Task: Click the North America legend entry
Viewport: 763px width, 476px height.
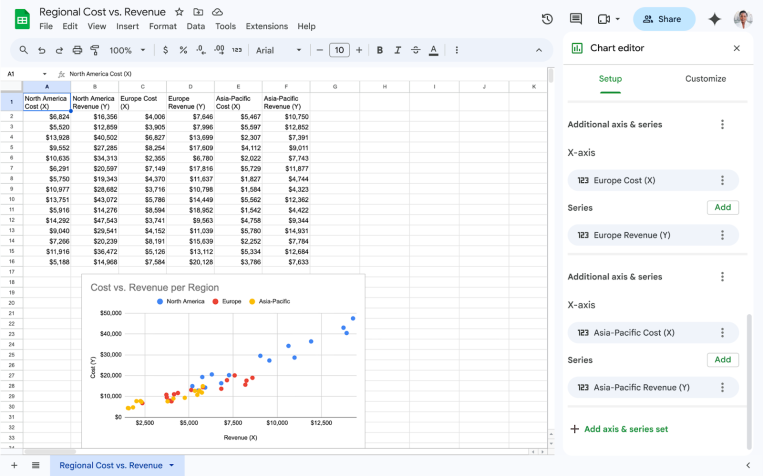Action: pyautogui.click(x=181, y=301)
